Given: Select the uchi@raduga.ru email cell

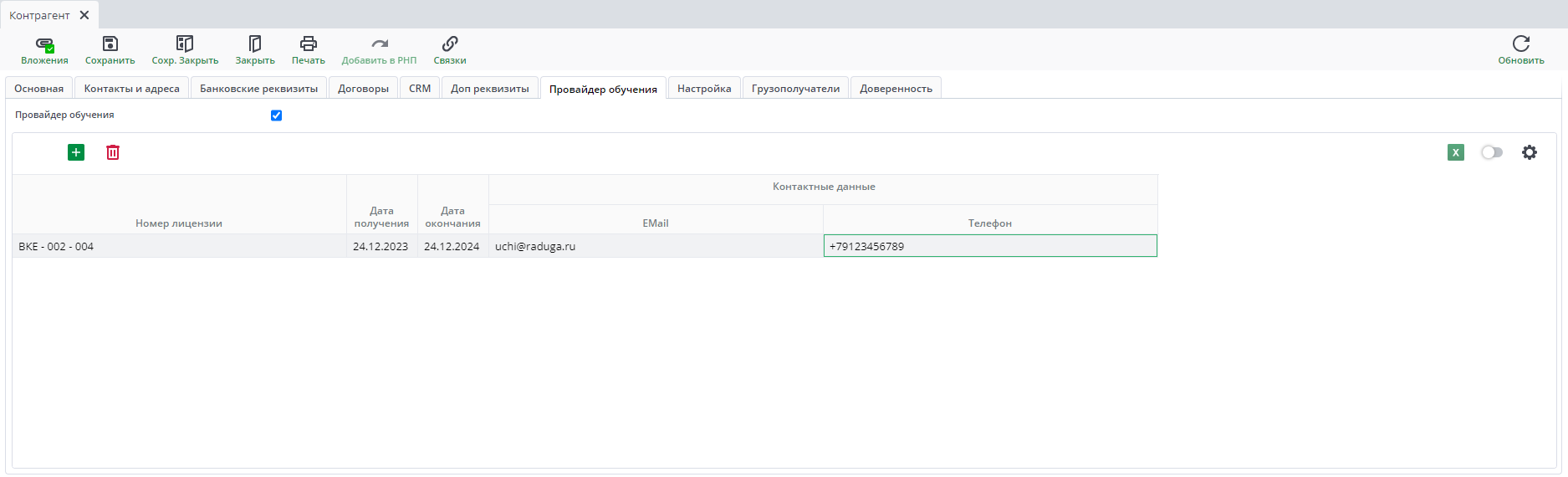Looking at the screenshot, I should pos(656,246).
